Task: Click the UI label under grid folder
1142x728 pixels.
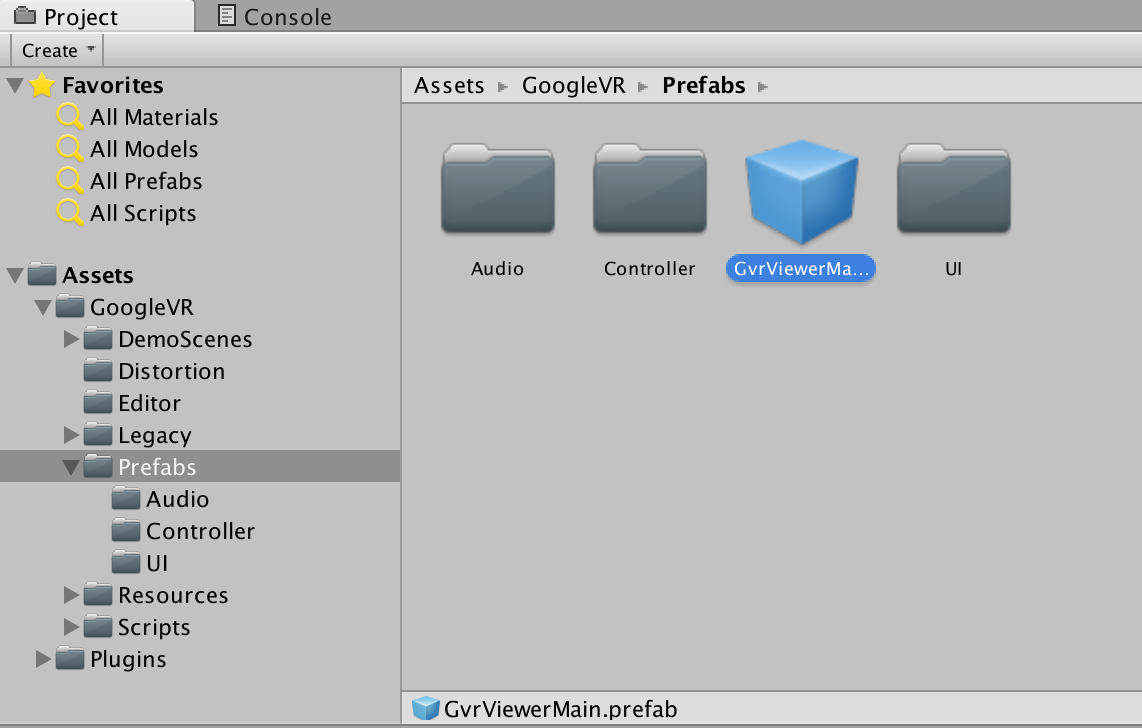Action: click(953, 269)
